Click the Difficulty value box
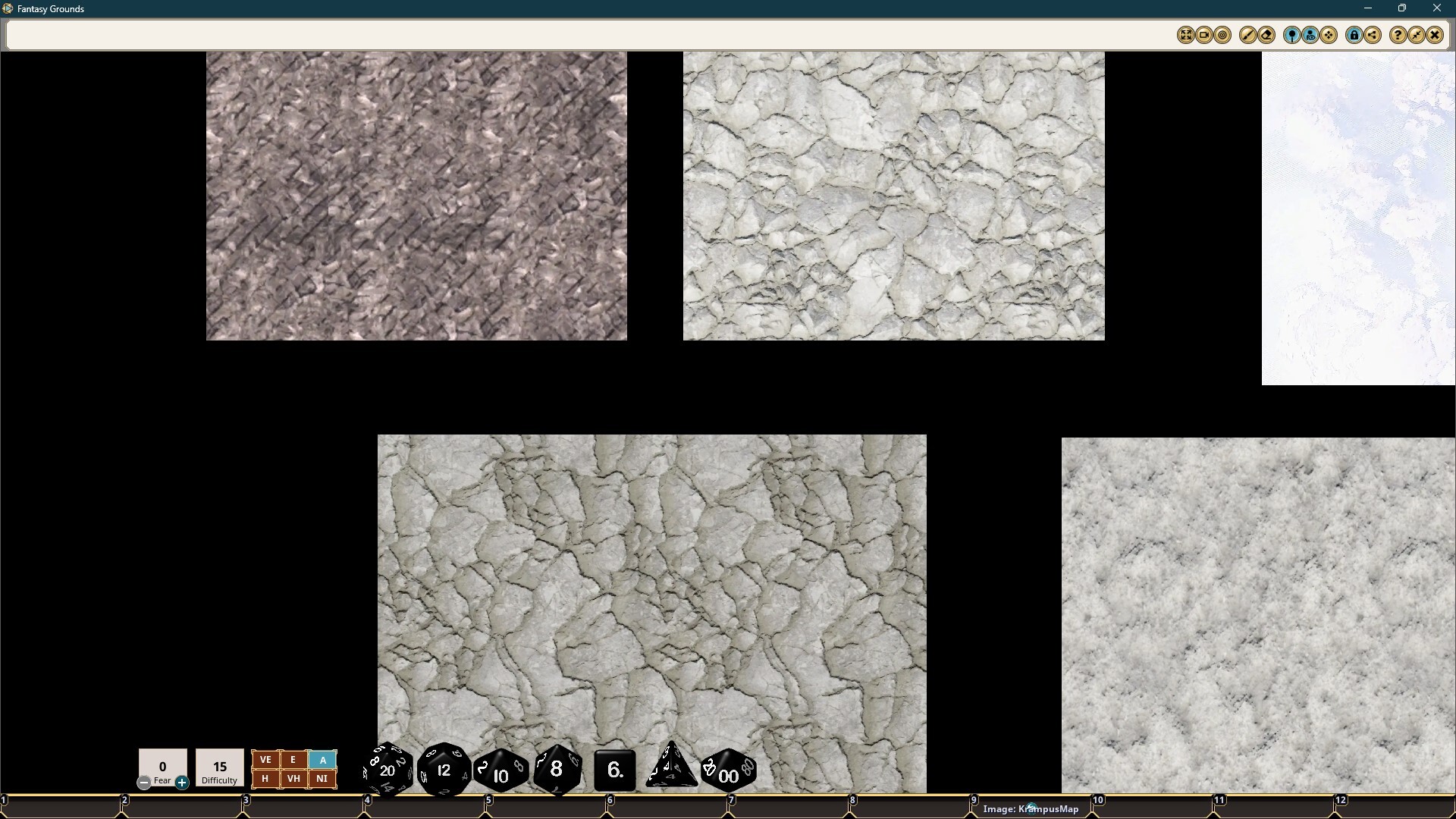The height and width of the screenshot is (819, 1456). coord(219,767)
